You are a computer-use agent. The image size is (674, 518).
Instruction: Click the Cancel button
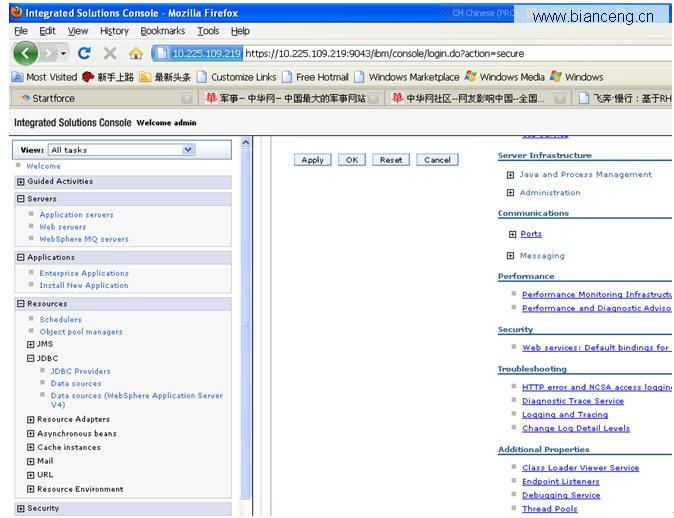[x=437, y=160]
